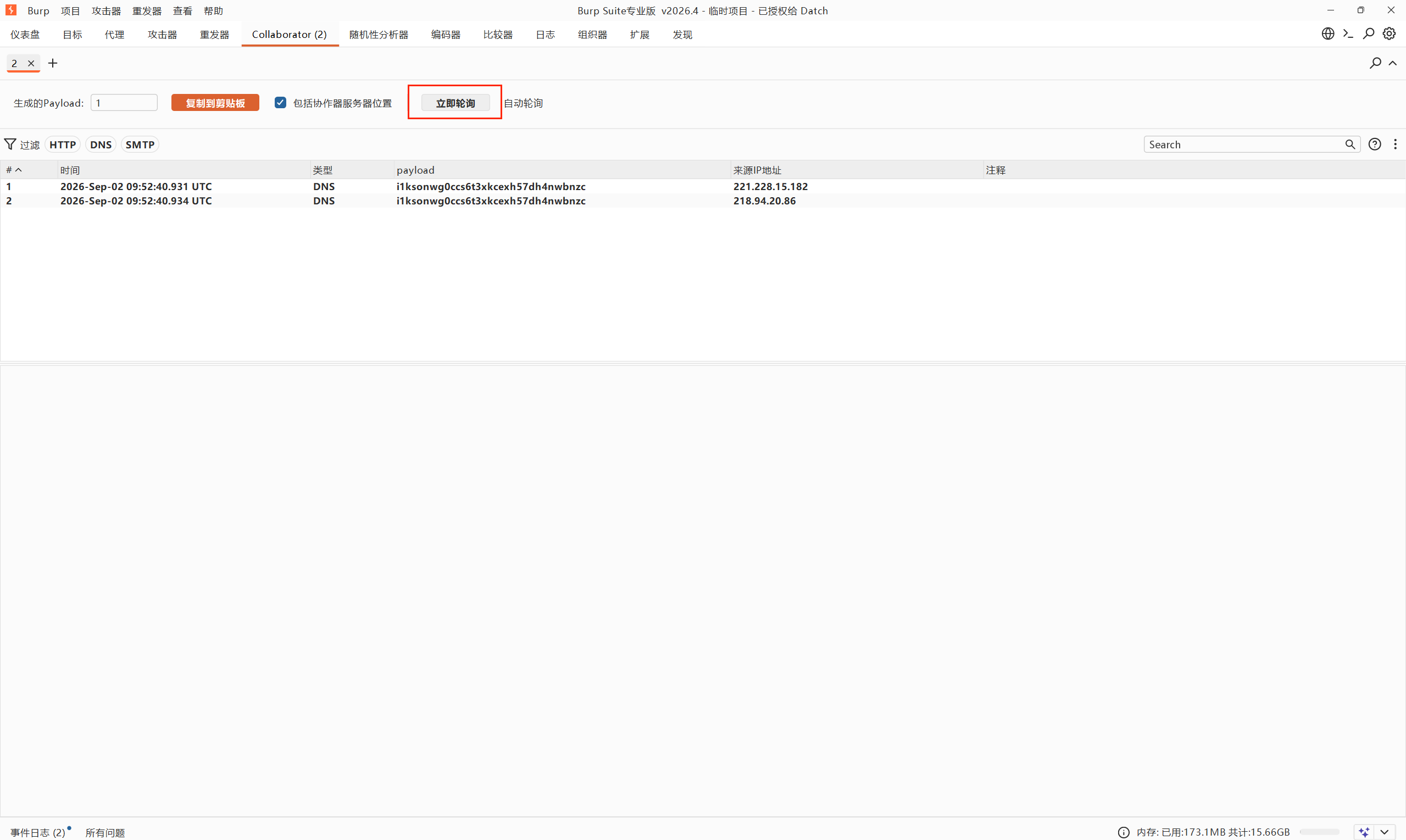Image resolution: width=1406 pixels, height=840 pixels.
Task: Open the 帮助 menu
Action: [x=213, y=11]
